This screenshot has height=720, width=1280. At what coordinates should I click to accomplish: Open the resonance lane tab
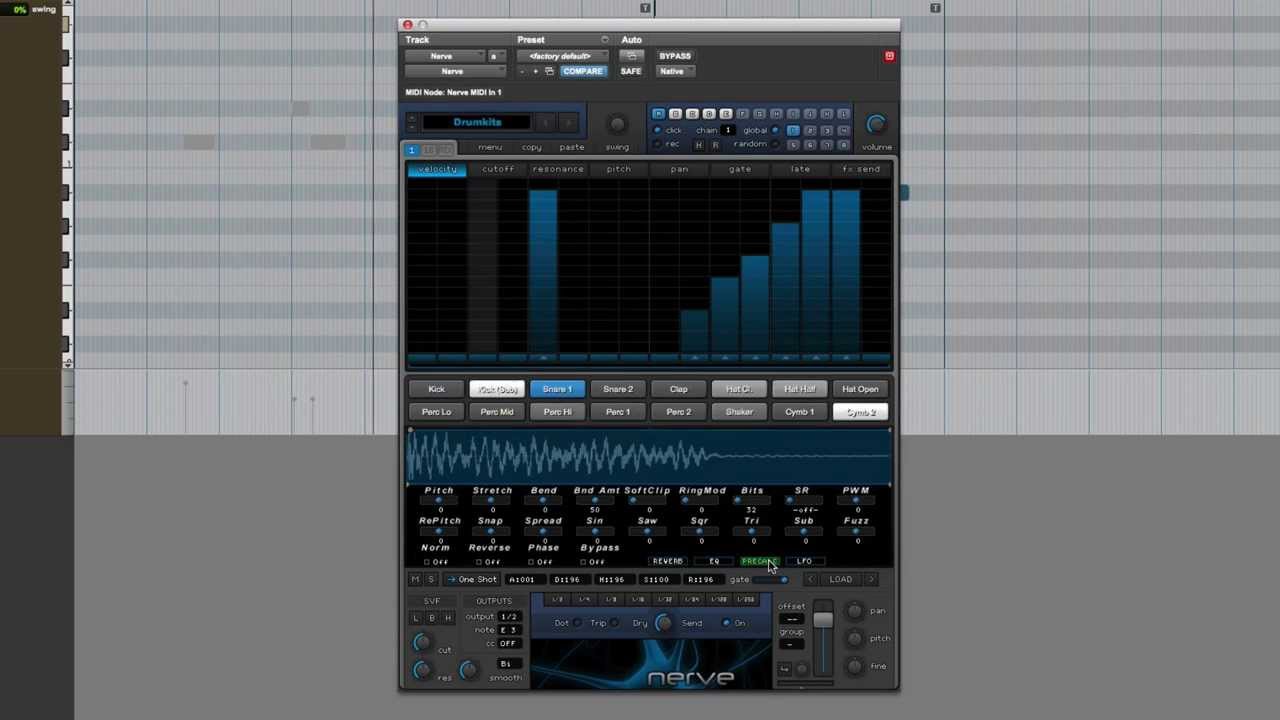tap(558, 169)
